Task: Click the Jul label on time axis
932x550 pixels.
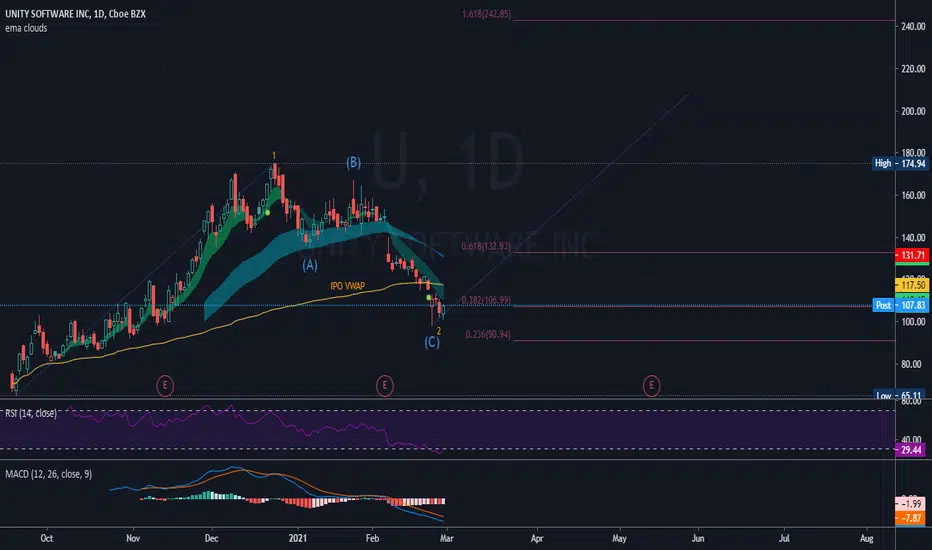Action: [785, 538]
